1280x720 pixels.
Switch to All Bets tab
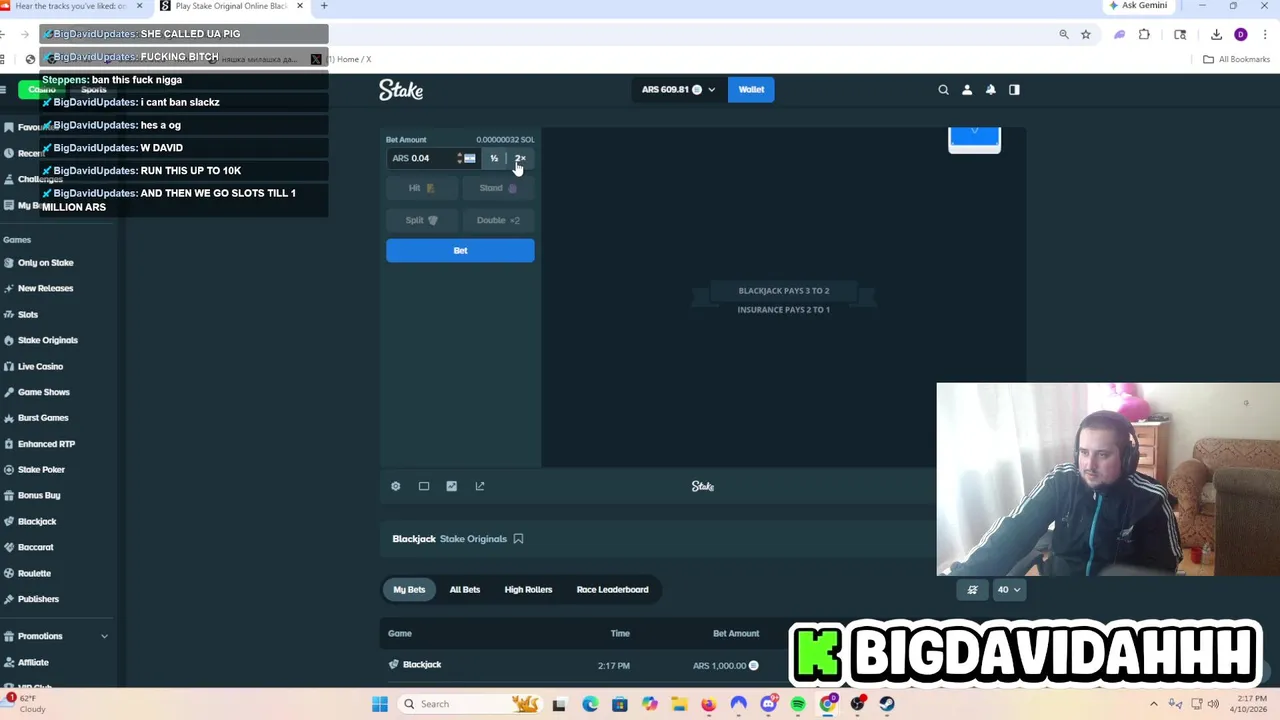pyautogui.click(x=465, y=590)
